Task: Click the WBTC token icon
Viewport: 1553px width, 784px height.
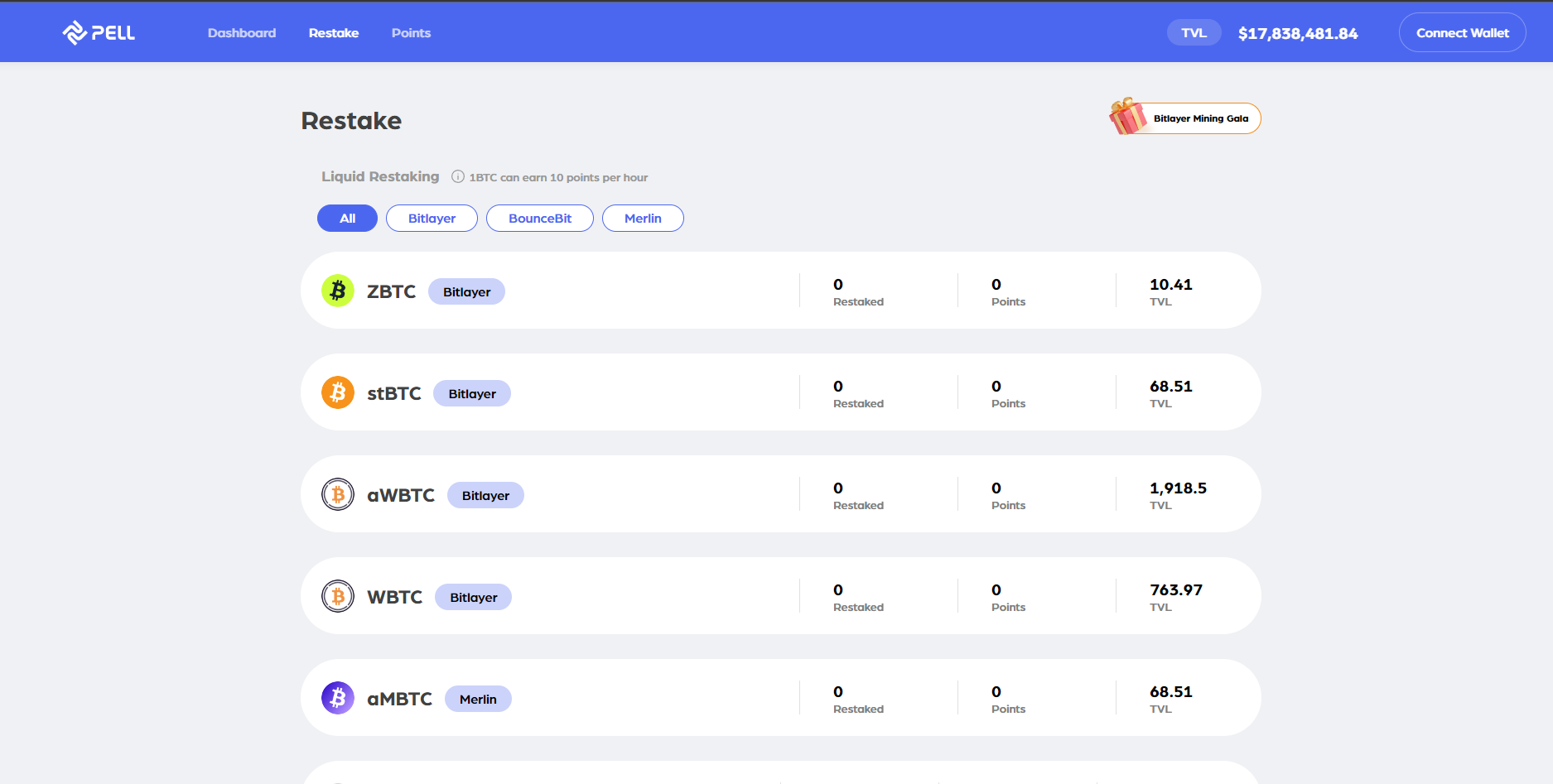Action: [338, 596]
